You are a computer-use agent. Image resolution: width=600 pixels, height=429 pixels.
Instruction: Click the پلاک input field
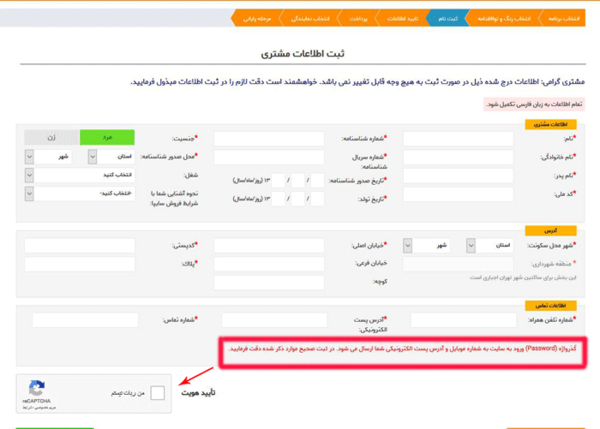tap(80, 264)
